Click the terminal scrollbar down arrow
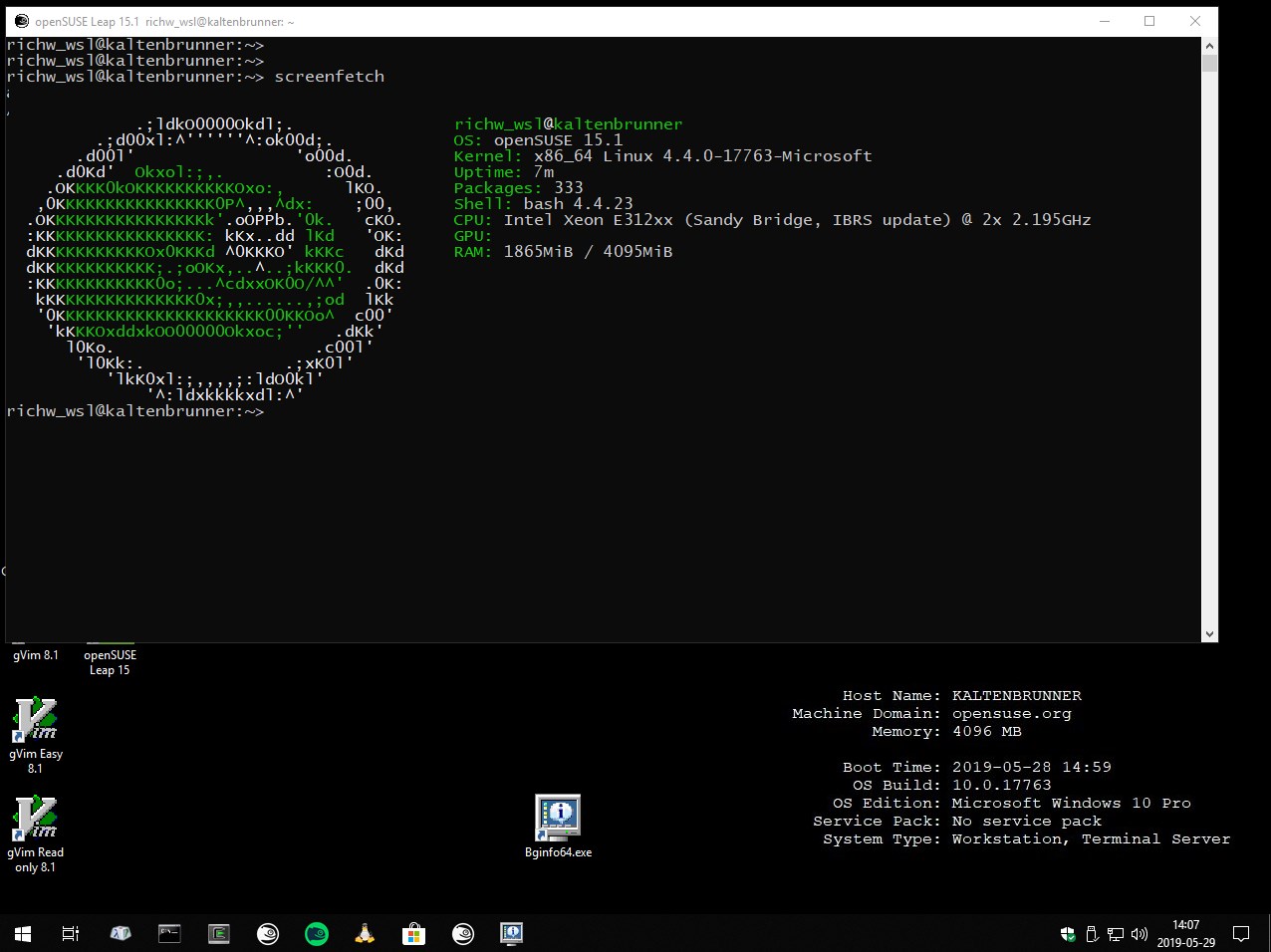 1210,634
